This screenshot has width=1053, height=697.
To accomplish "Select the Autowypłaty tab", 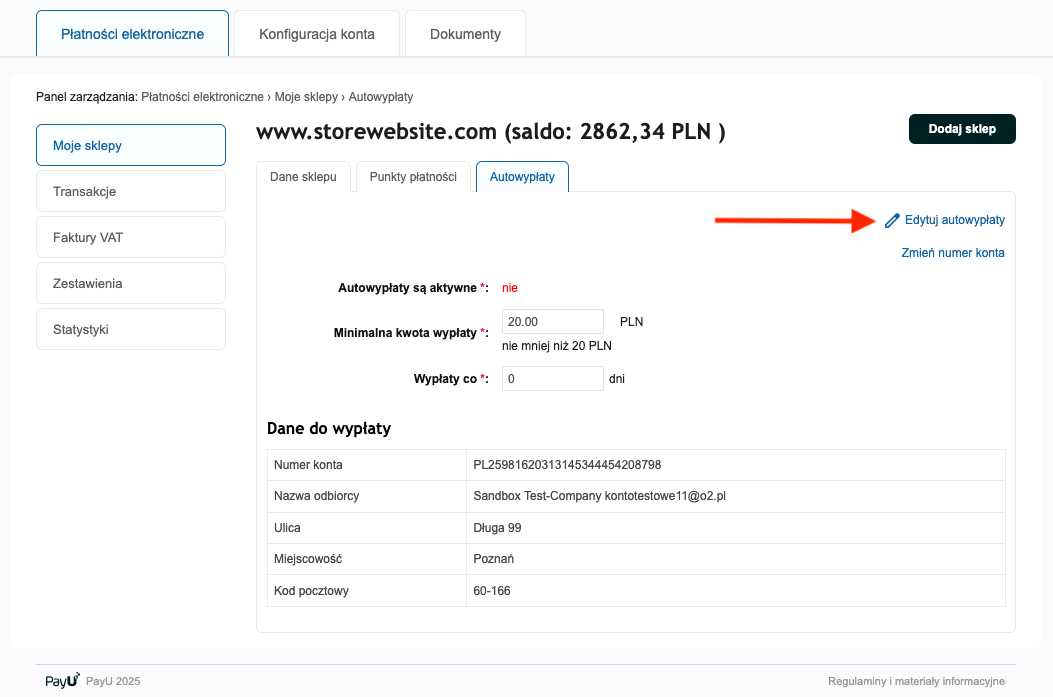I will [522, 176].
